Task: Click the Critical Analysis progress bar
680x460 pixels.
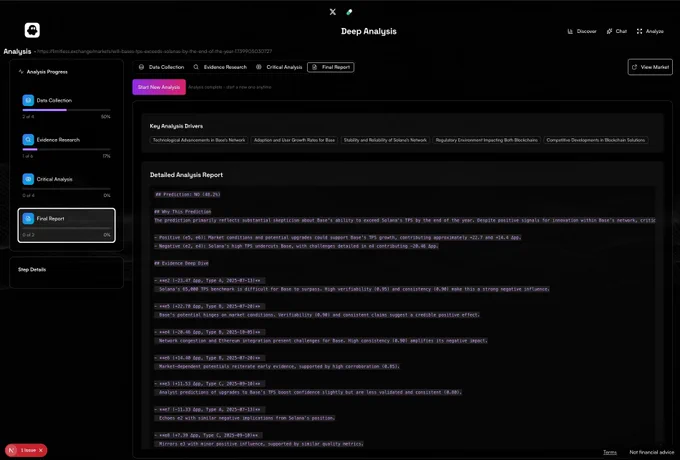Action: (x=66, y=189)
